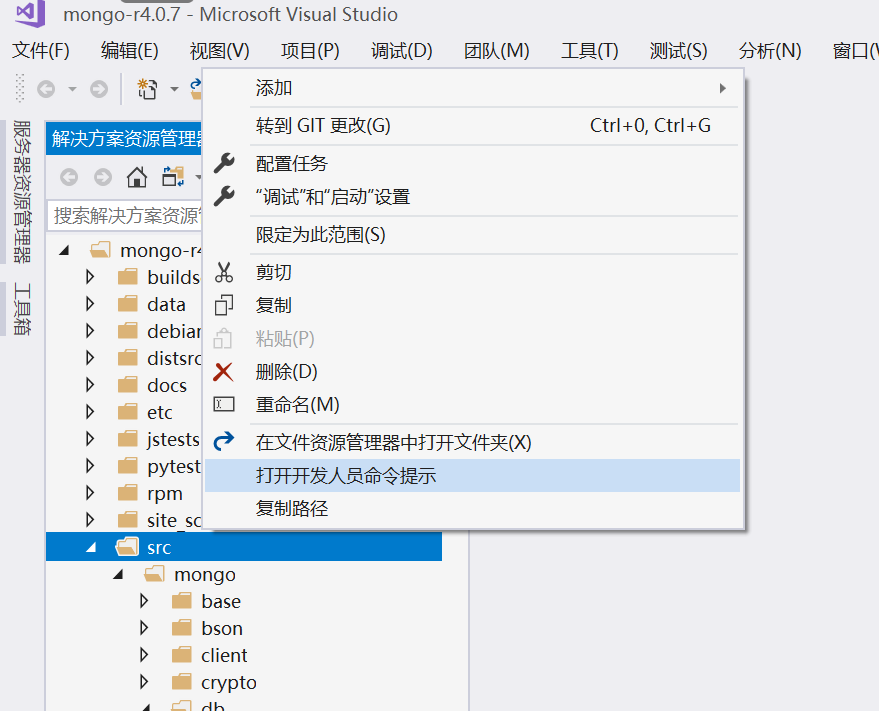Click the rpm folder icon
Image resolution: width=879 pixels, height=711 pixels.
pos(128,493)
